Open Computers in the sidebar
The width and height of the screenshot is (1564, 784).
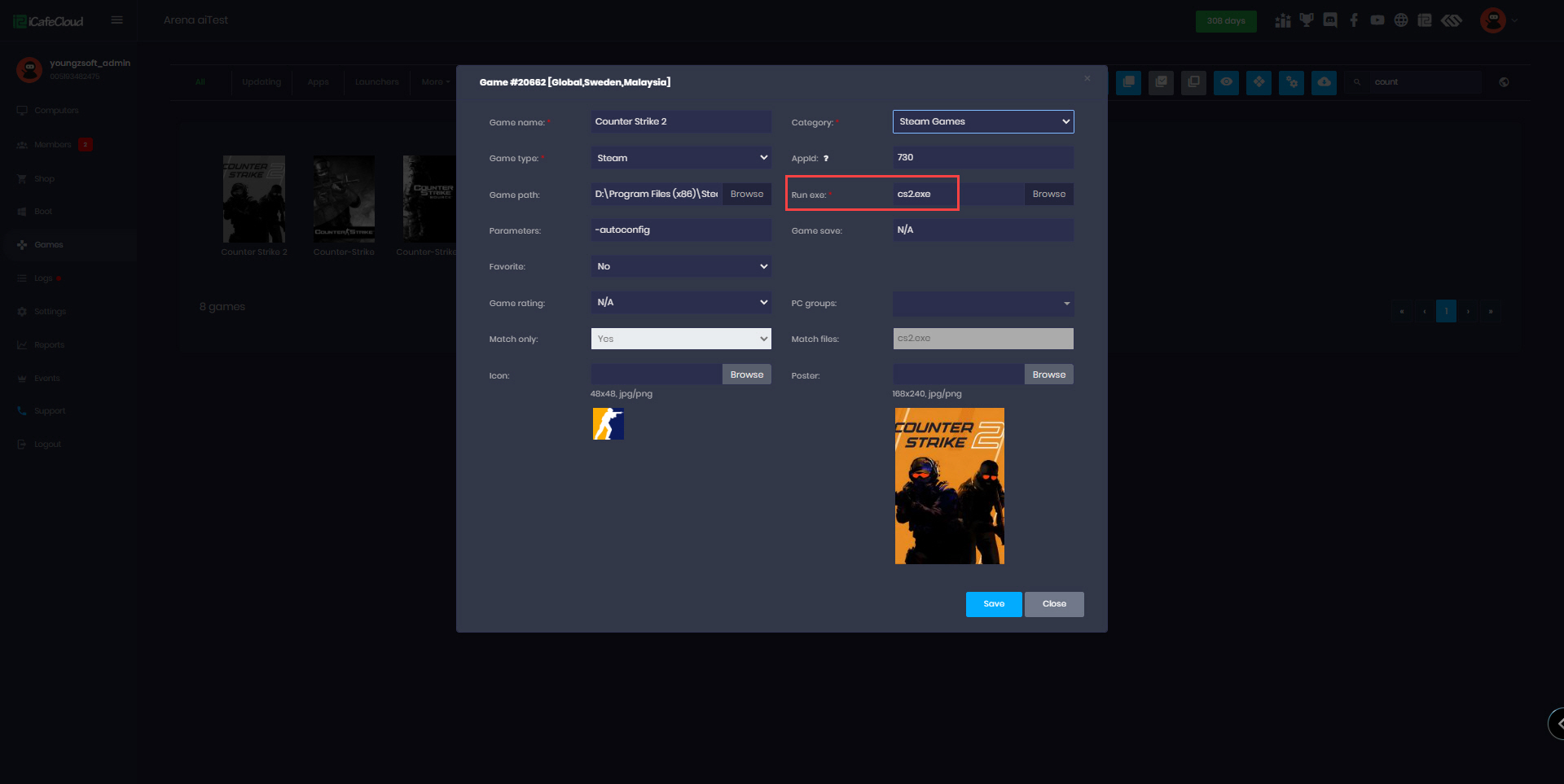[56, 111]
